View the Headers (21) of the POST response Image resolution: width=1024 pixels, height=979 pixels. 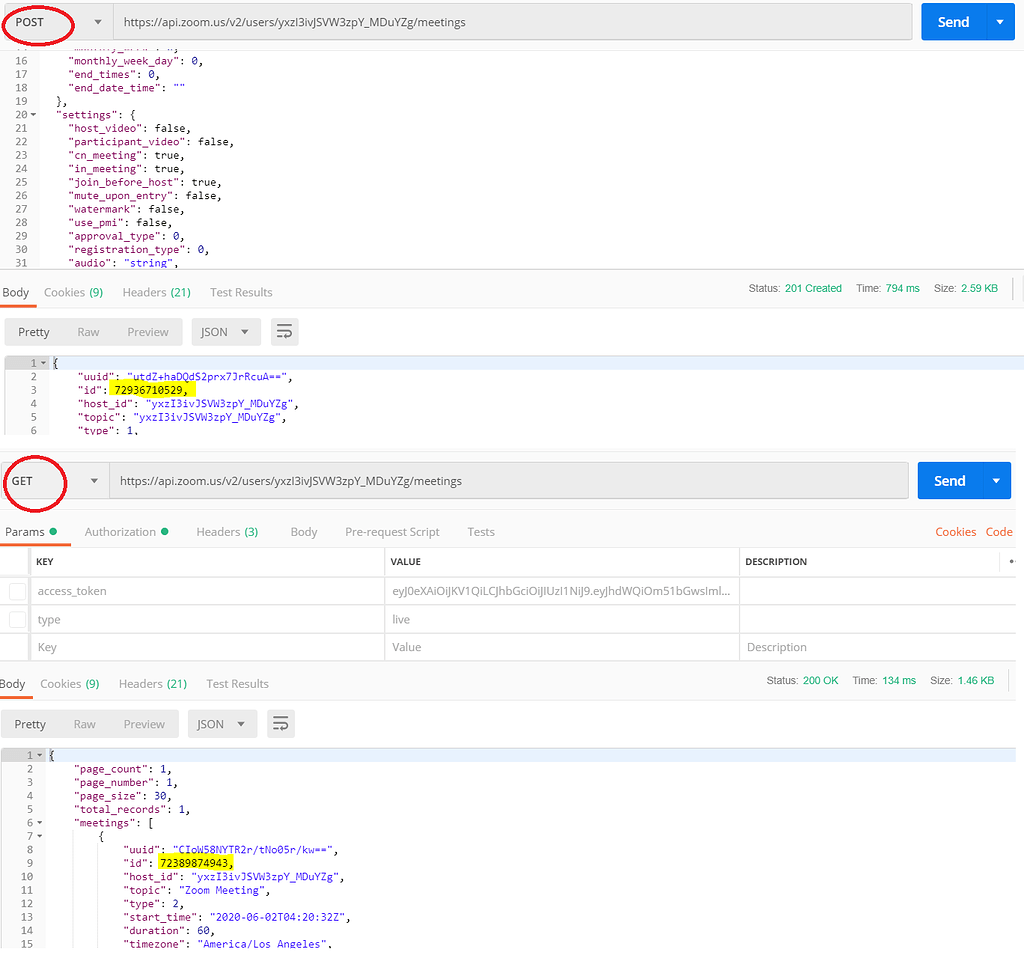(x=156, y=292)
